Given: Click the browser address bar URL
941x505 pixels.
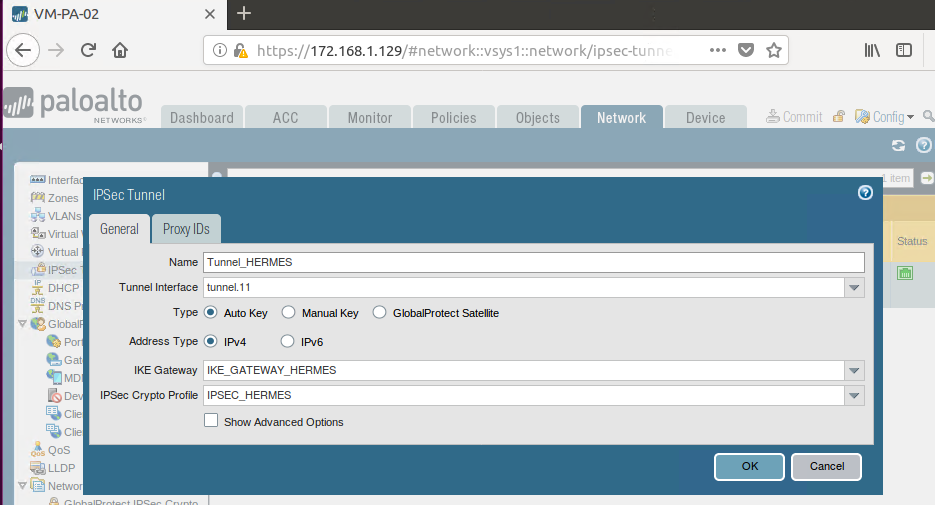Looking at the screenshot, I should 464,50.
